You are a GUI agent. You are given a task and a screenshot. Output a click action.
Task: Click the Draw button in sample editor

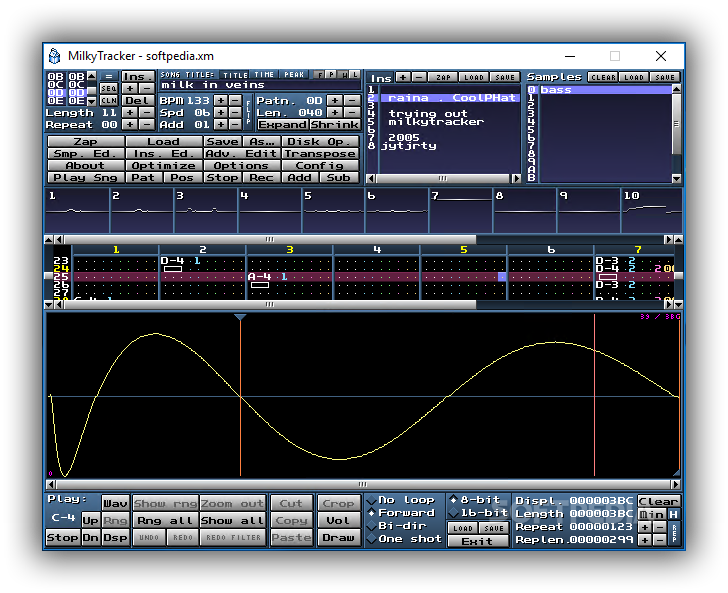[338, 538]
